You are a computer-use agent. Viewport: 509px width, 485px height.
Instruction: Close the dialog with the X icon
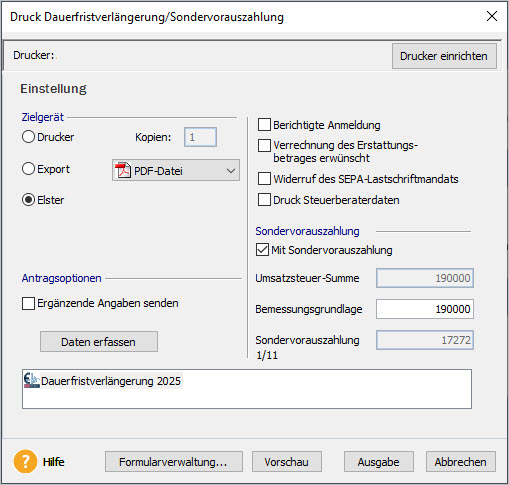point(492,16)
